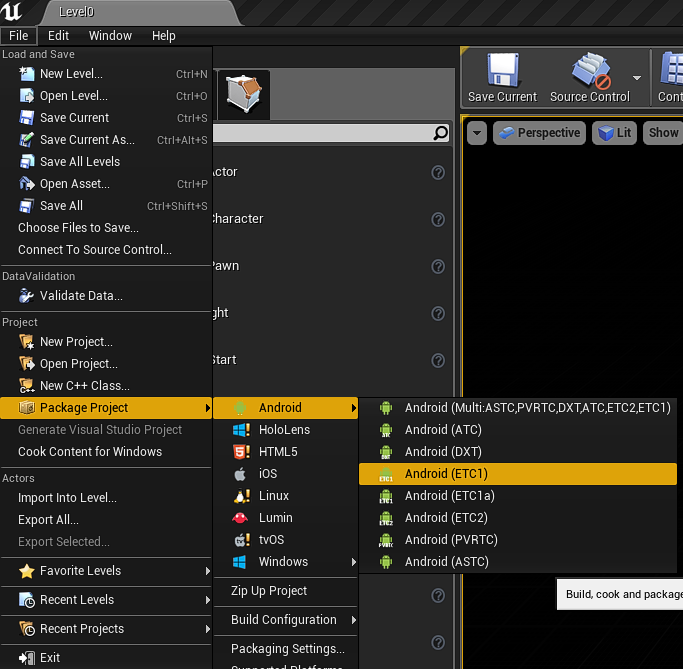Viewport: 683px width, 669px height.
Task: Click the Linux penguin icon
Action: (x=241, y=496)
